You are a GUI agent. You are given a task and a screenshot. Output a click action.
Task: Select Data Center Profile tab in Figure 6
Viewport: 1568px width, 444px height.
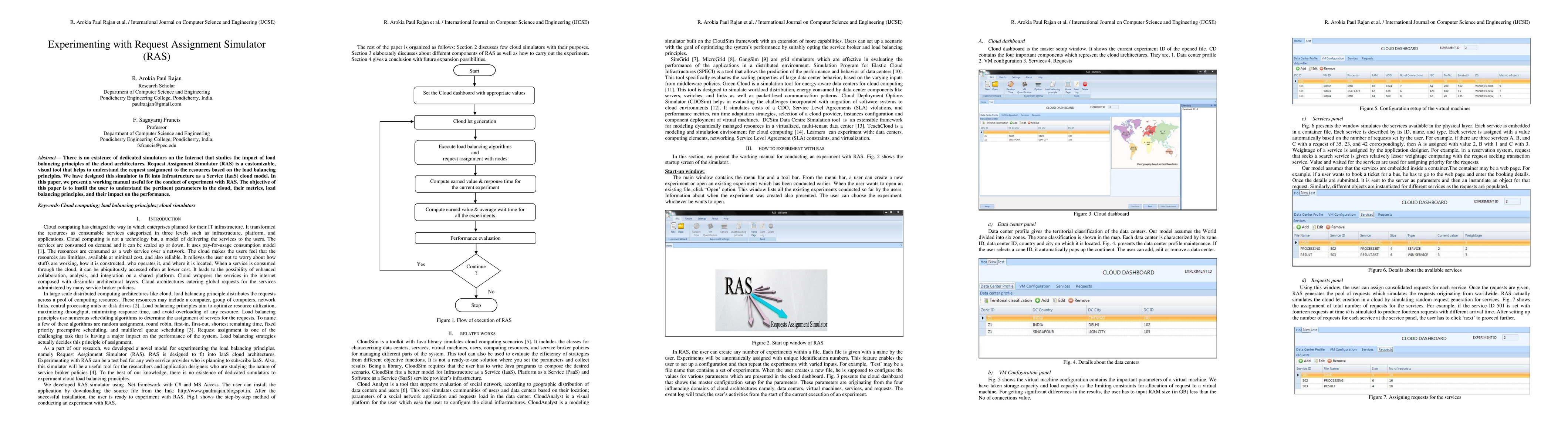click(1309, 214)
